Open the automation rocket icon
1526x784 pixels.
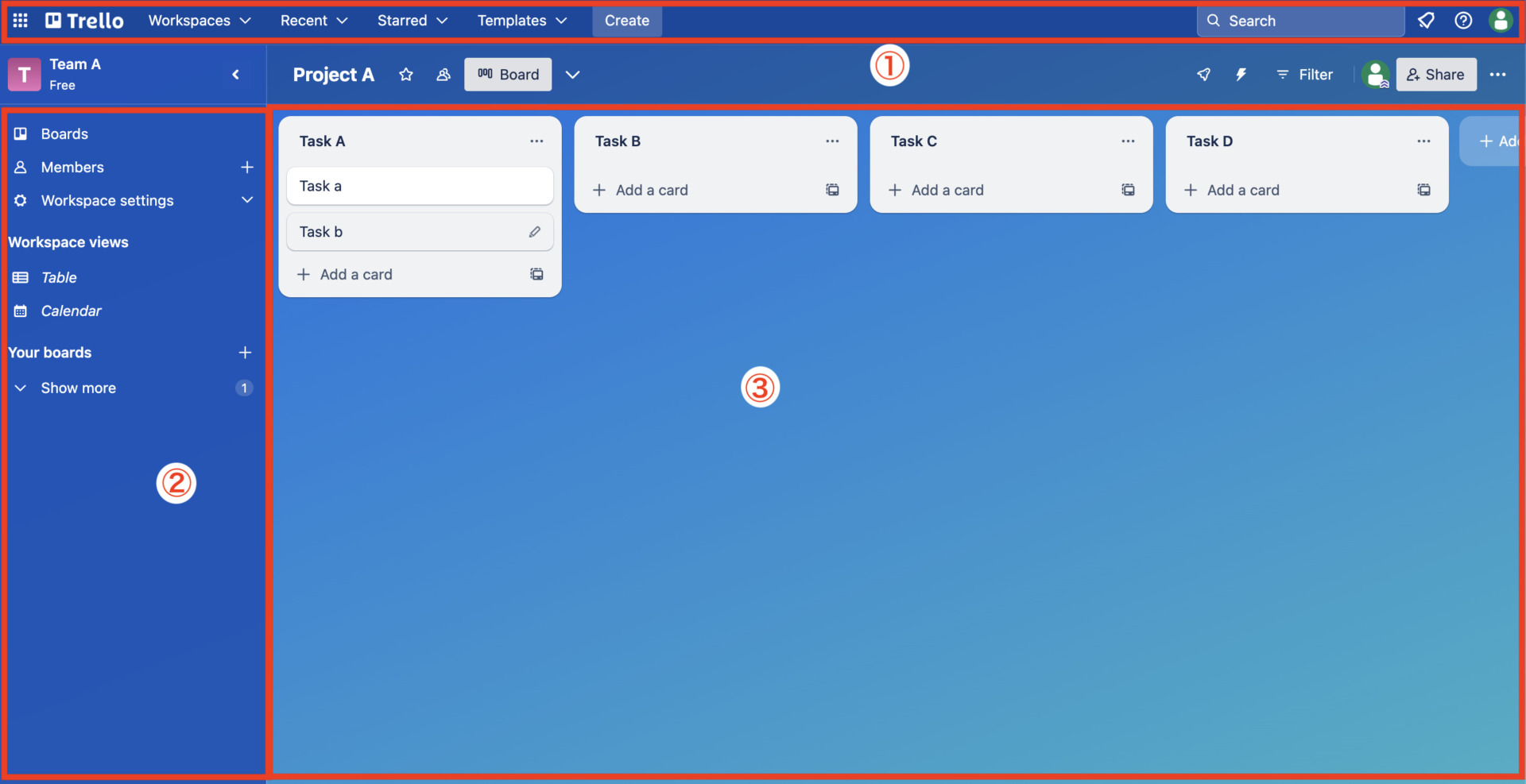coord(1203,74)
